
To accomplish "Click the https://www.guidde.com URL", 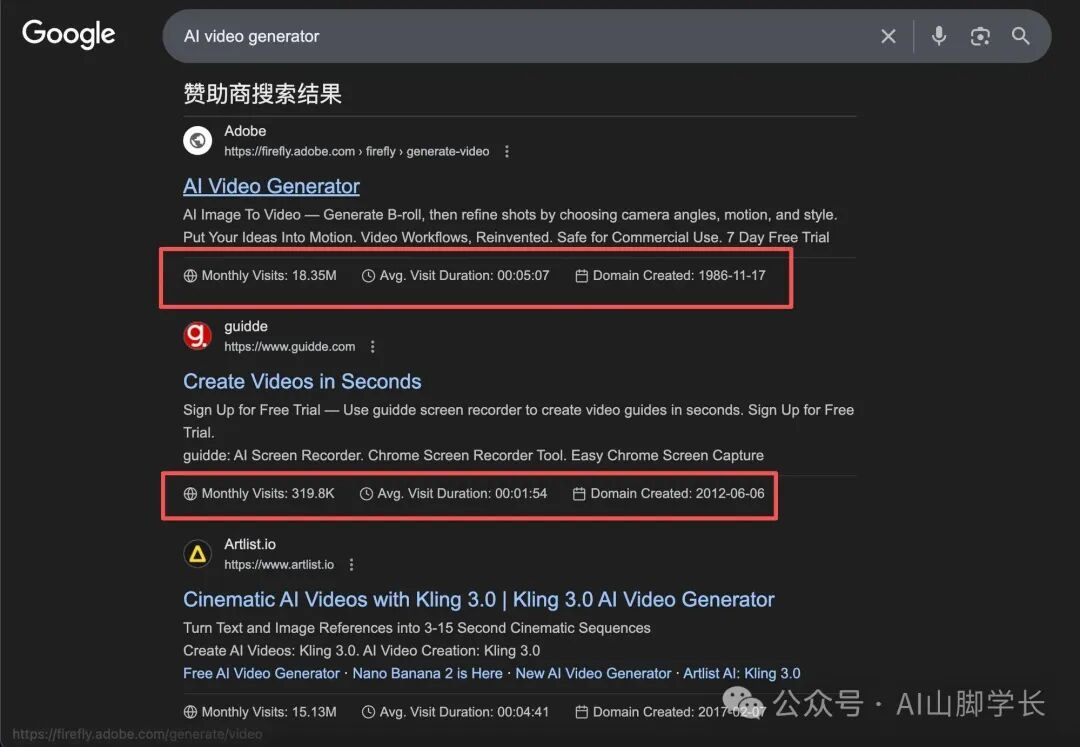I will tap(289, 347).
